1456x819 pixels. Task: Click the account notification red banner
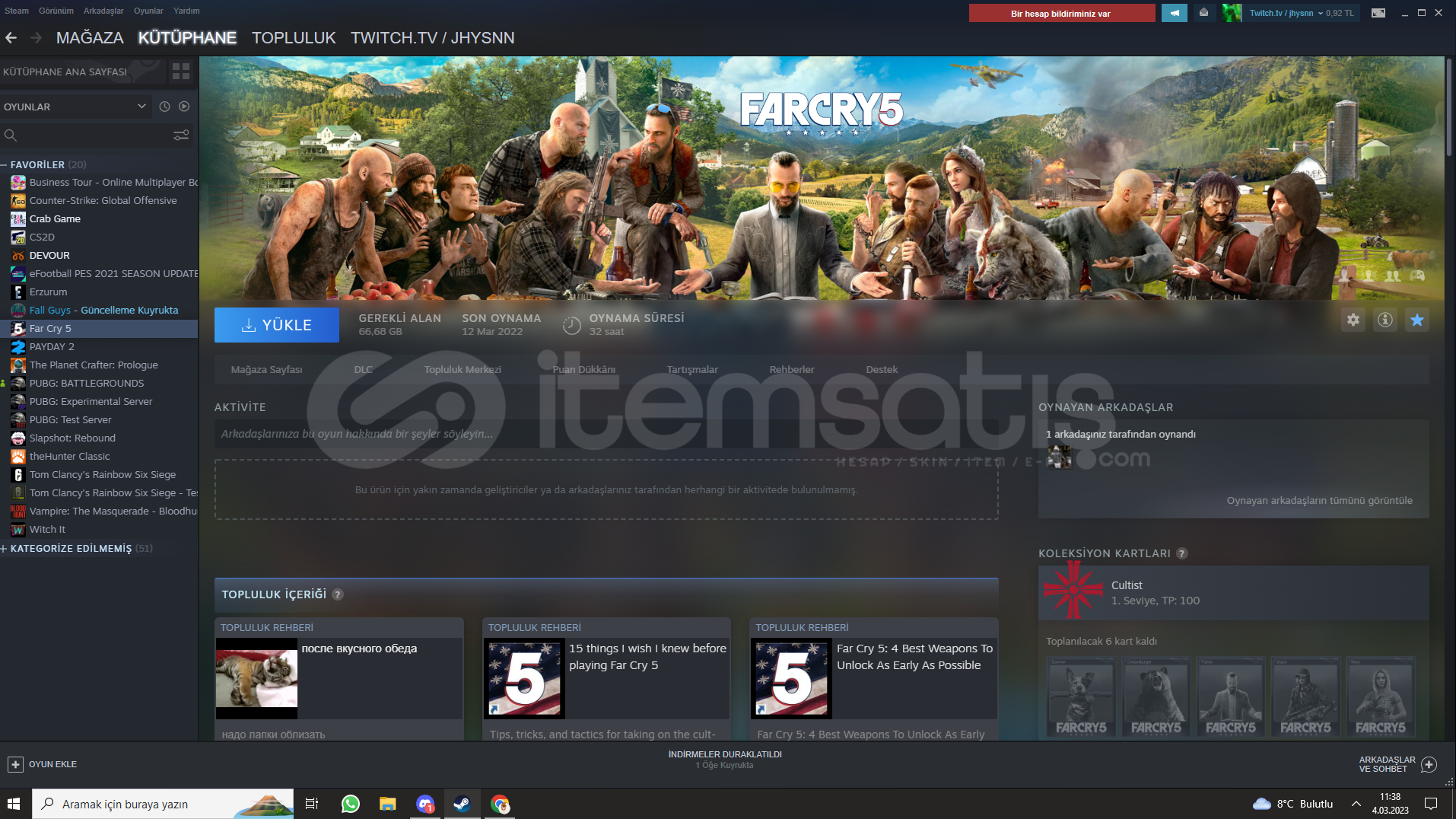click(x=1062, y=13)
